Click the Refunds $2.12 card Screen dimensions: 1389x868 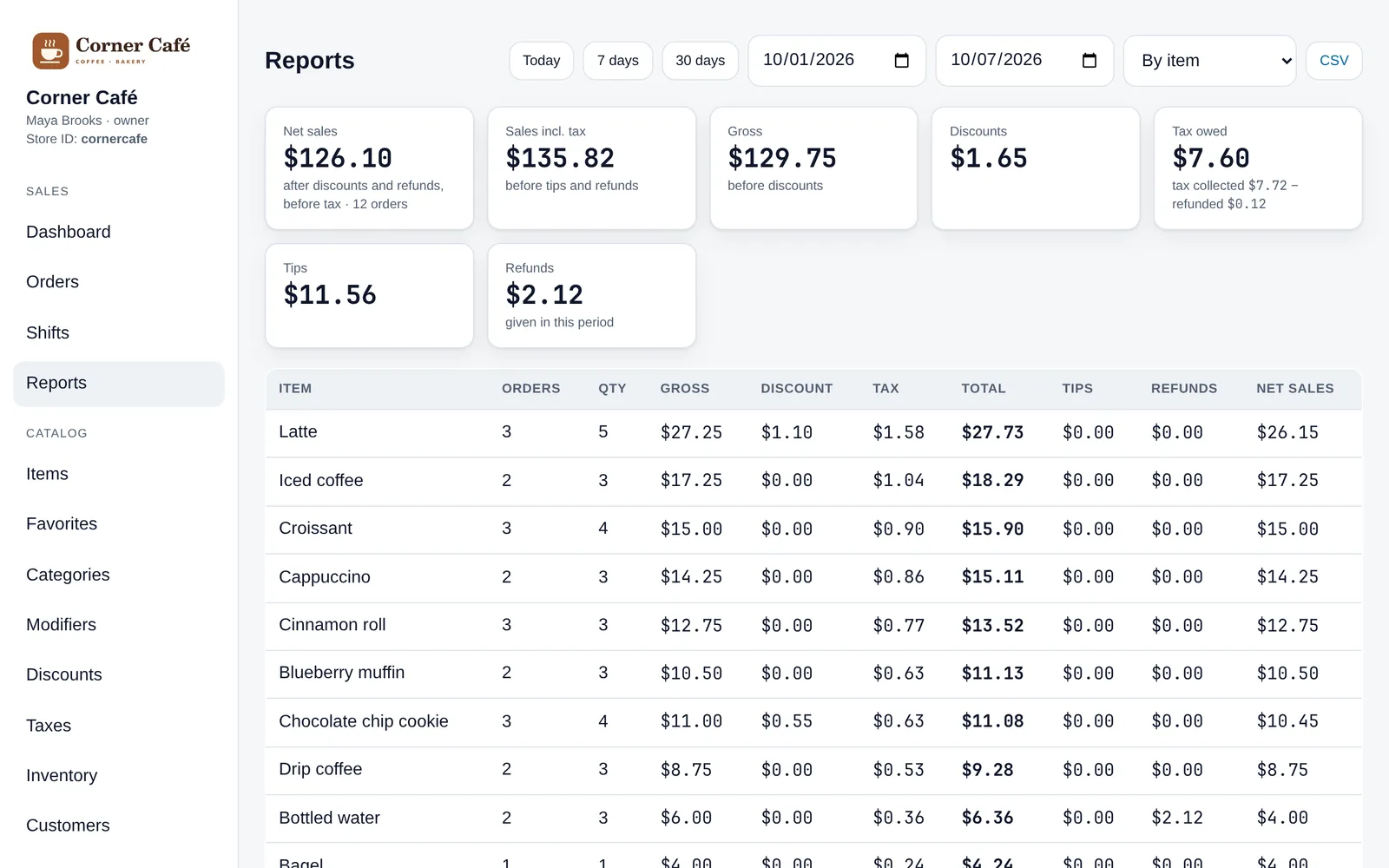click(x=591, y=296)
